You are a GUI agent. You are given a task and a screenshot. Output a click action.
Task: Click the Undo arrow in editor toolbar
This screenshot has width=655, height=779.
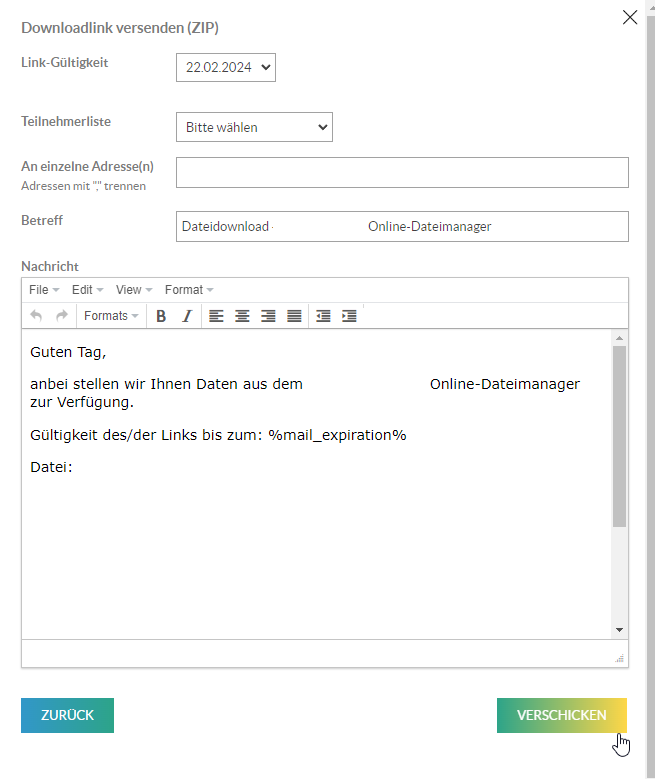(37, 316)
